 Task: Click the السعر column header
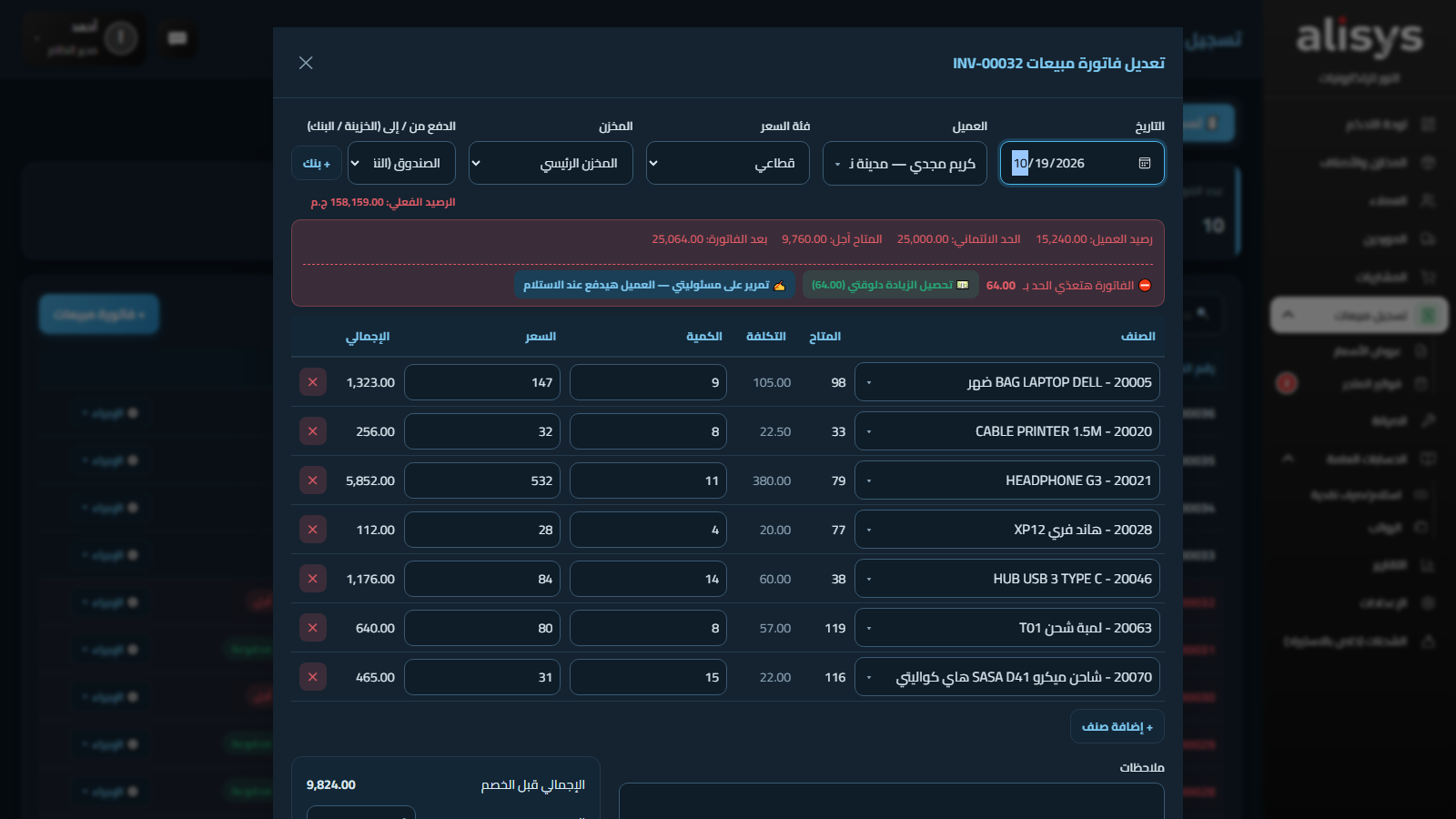click(541, 337)
